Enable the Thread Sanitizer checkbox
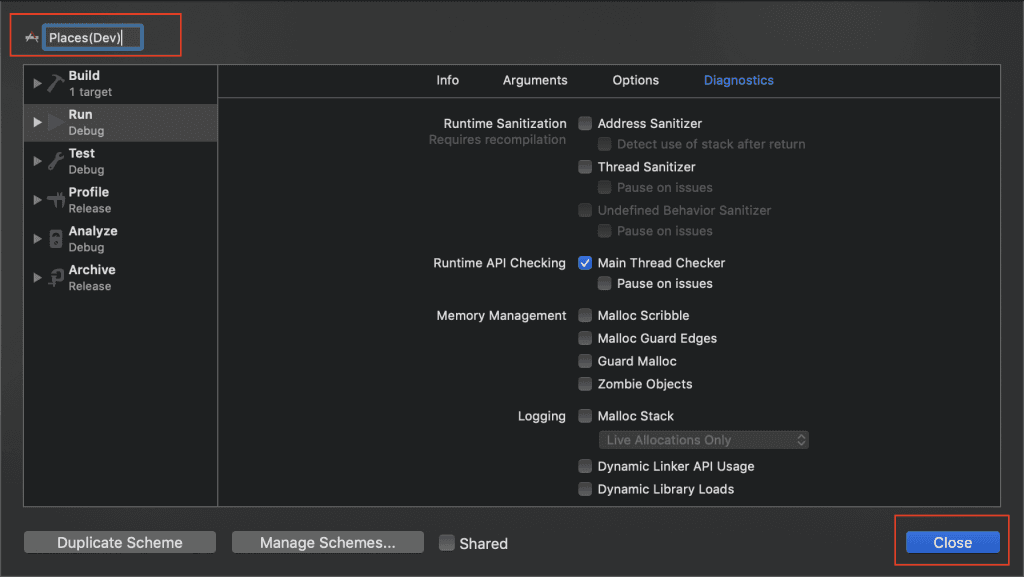Screen dimensions: 1024x577 pos(585,167)
